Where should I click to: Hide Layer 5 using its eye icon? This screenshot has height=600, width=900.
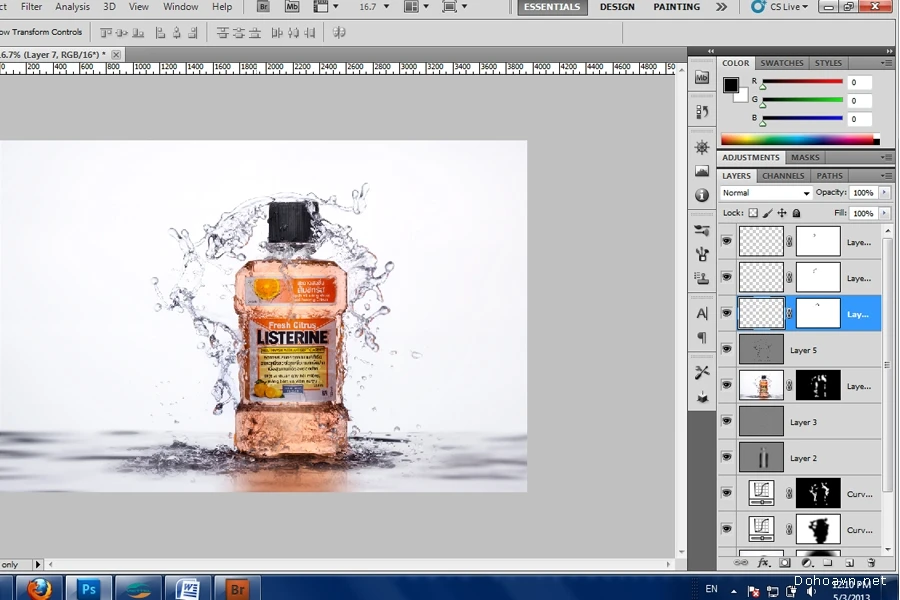tap(727, 349)
